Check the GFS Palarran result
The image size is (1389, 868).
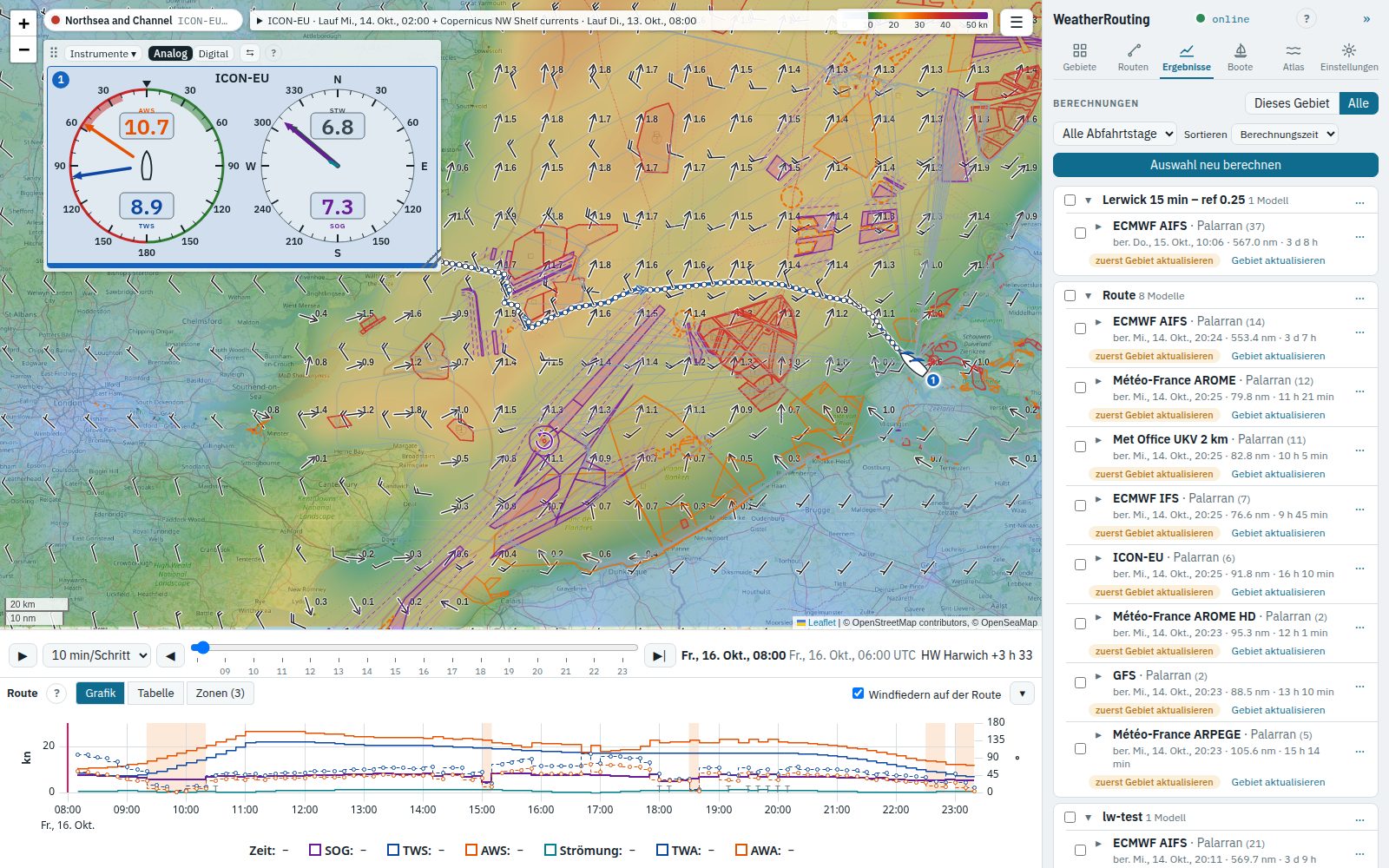pyautogui.click(x=1080, y=683)
